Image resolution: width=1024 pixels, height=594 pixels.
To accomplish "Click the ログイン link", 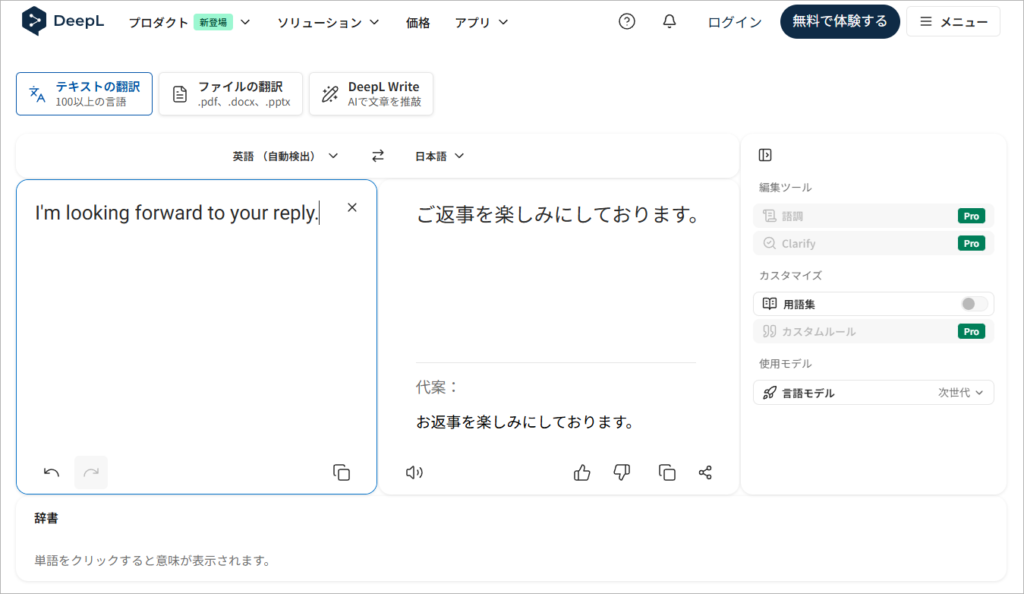I will click(734, 22).
